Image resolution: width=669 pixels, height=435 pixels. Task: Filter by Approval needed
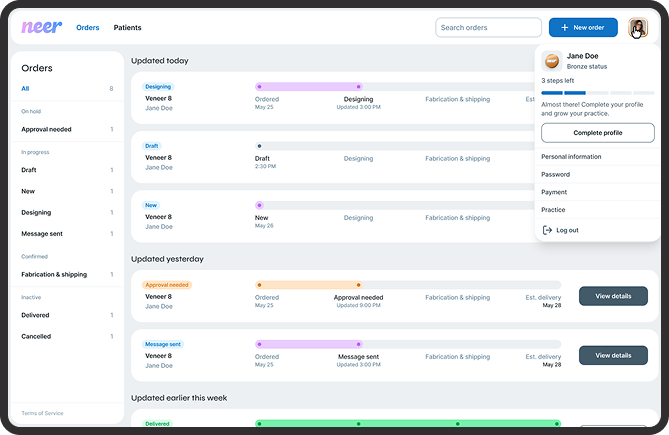pos(67,129)
